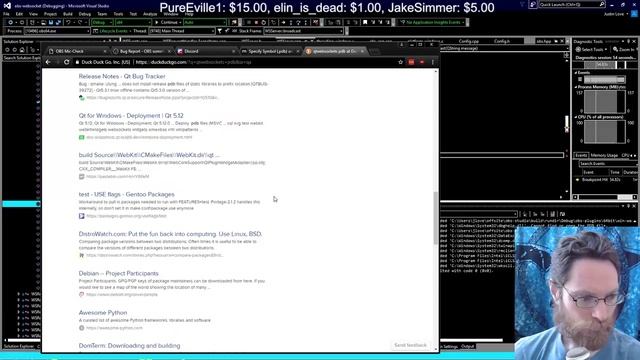This screenshot has width=640, height=360.
Task: Switch to Memory Usage diagnostic tab
Action: [x=604, y=156]
